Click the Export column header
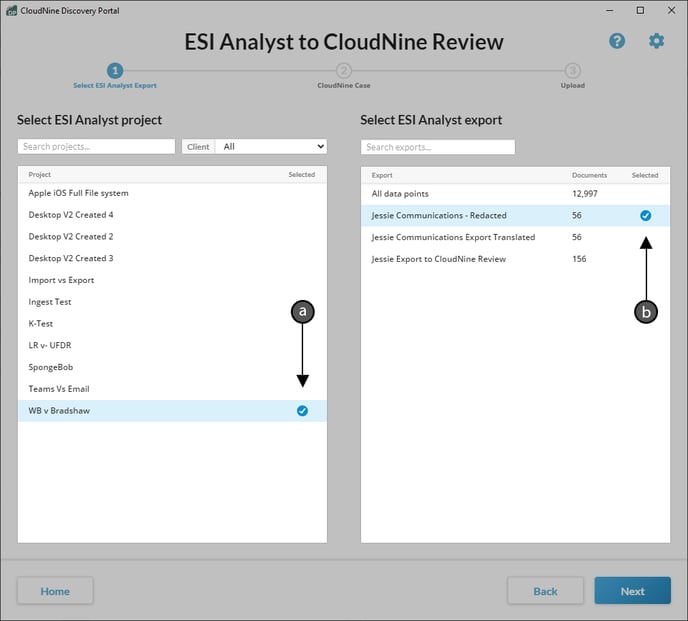The height and width of the screenshot is (621, 688). coord(382,175)
